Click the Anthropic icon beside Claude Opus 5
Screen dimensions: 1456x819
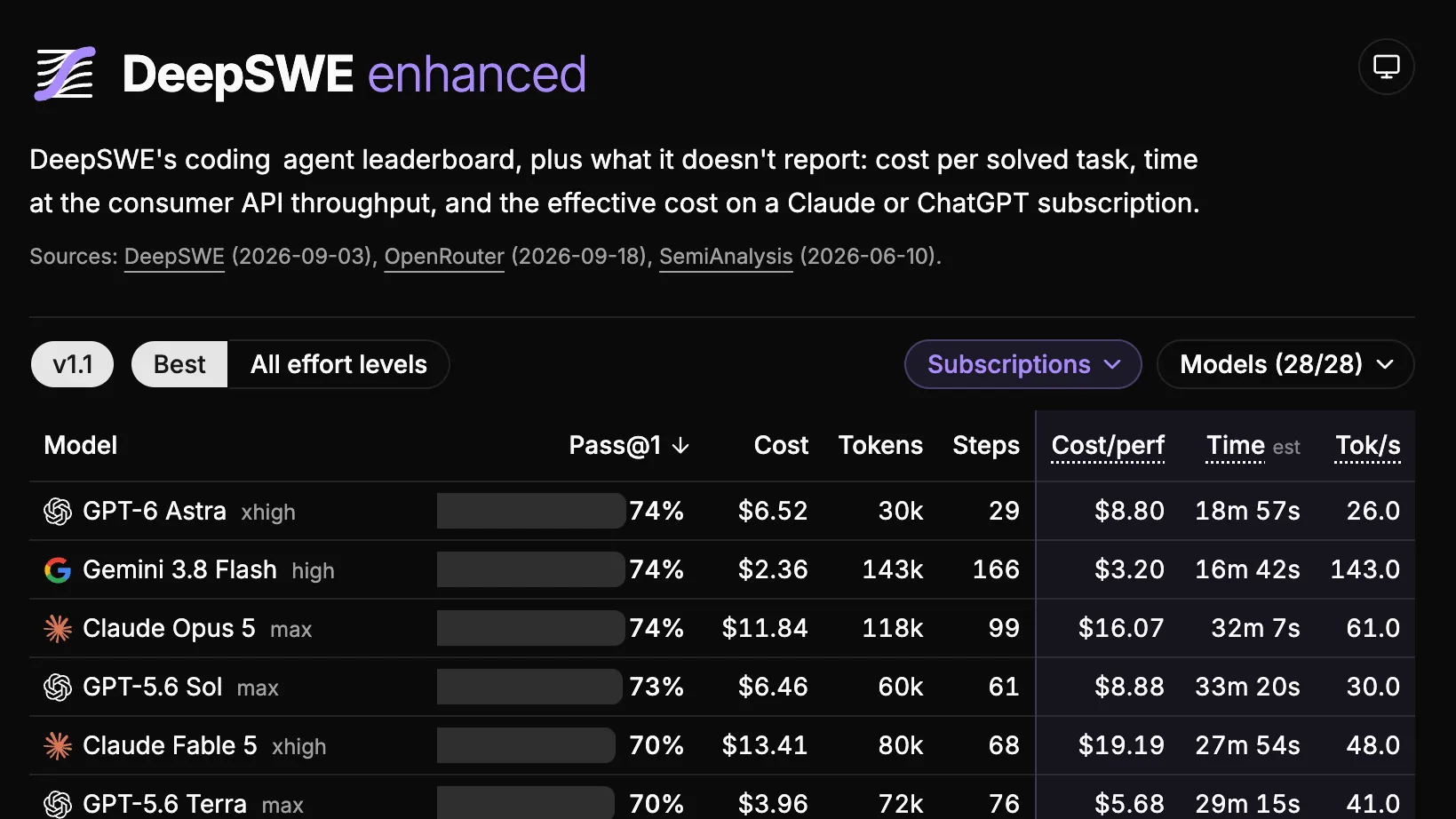click(x=58, y=629)
